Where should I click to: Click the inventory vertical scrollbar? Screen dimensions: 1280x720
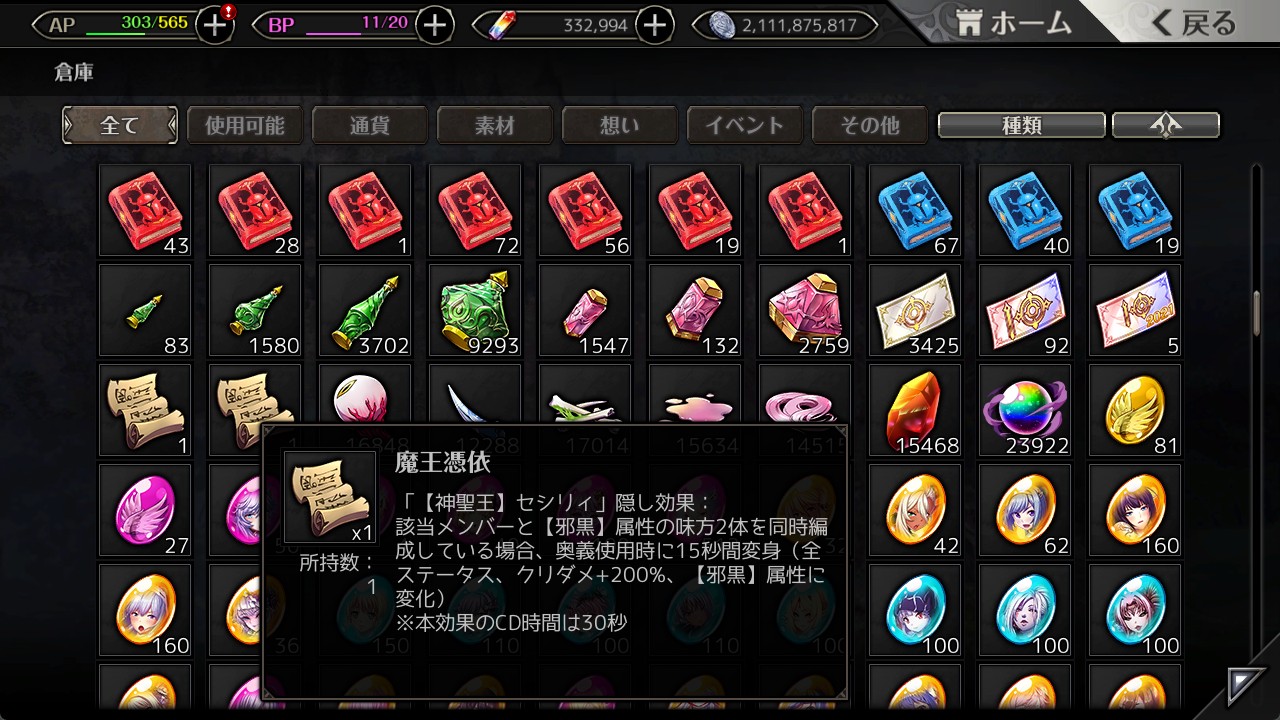pyautogui.click(x=1257, y=312)
